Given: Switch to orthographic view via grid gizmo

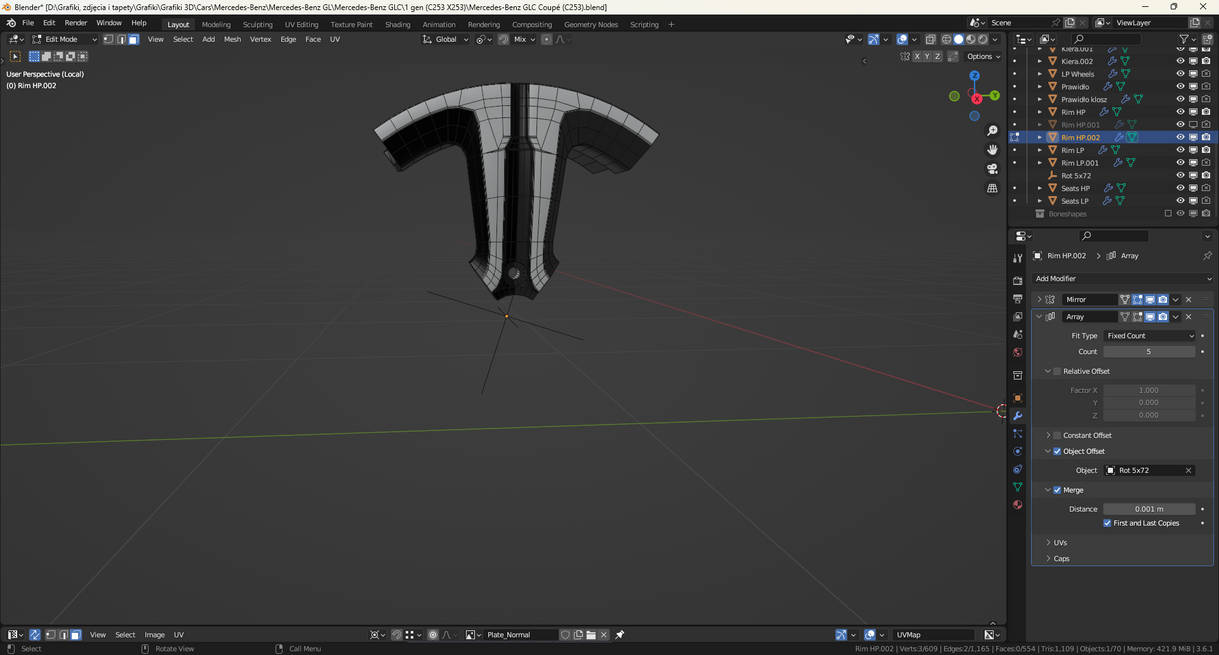Looking at the screenshot, I should coord(992,188).
